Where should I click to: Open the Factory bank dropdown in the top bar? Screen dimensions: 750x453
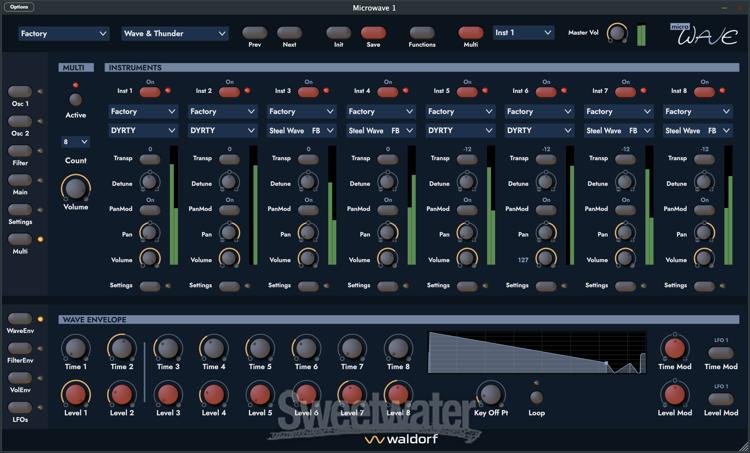(63, 33)
